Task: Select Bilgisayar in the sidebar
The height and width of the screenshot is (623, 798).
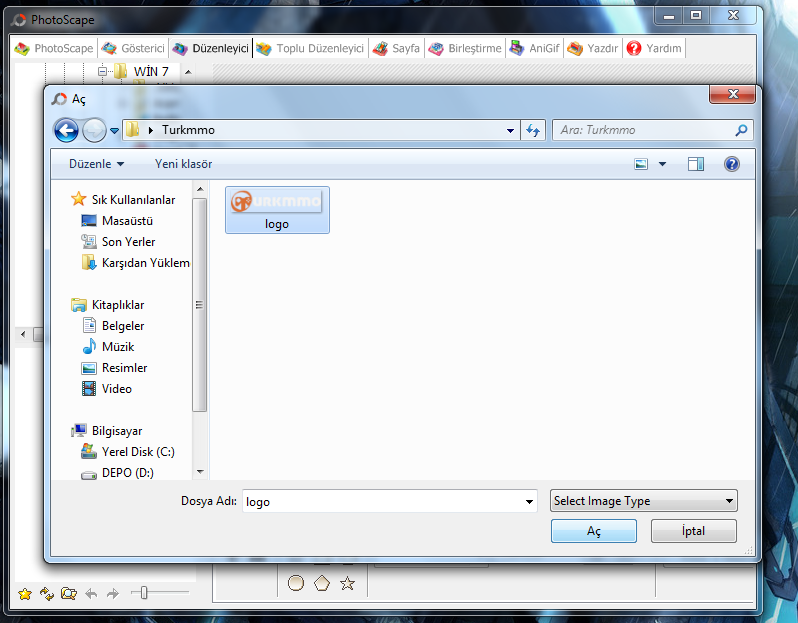Action: tap(107, 431)
